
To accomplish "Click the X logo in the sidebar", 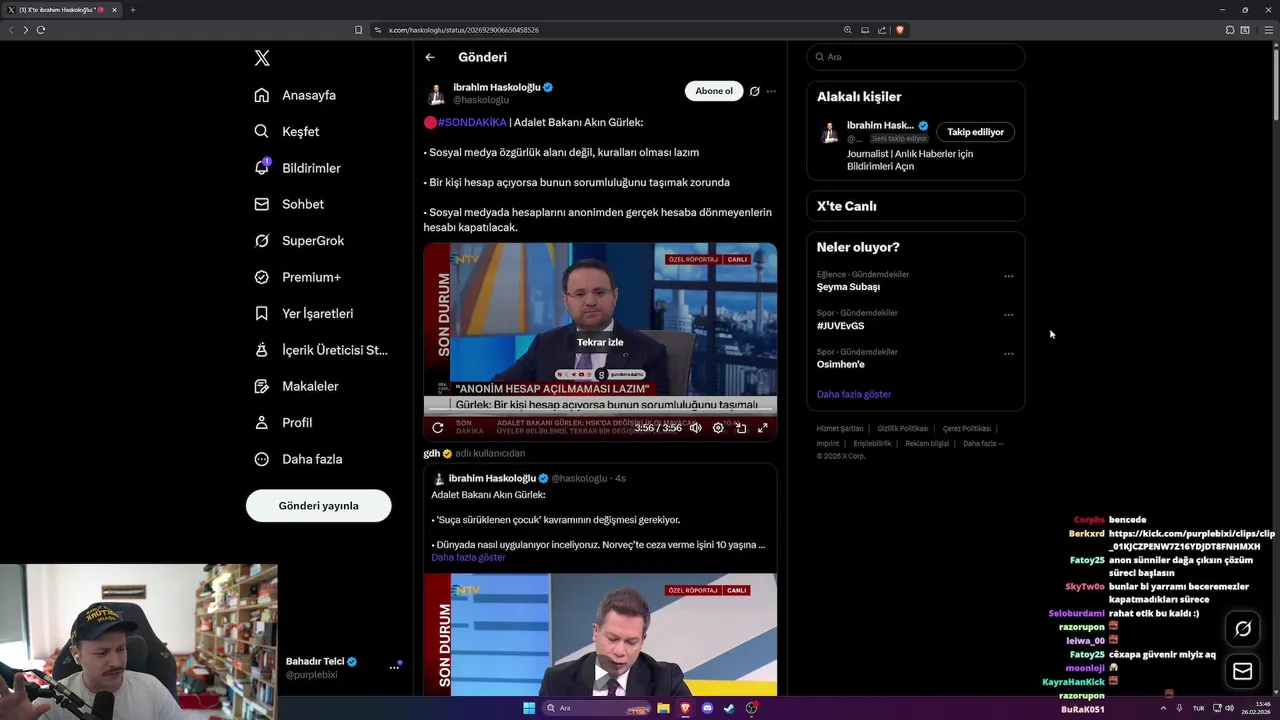I will click(262, 58).
